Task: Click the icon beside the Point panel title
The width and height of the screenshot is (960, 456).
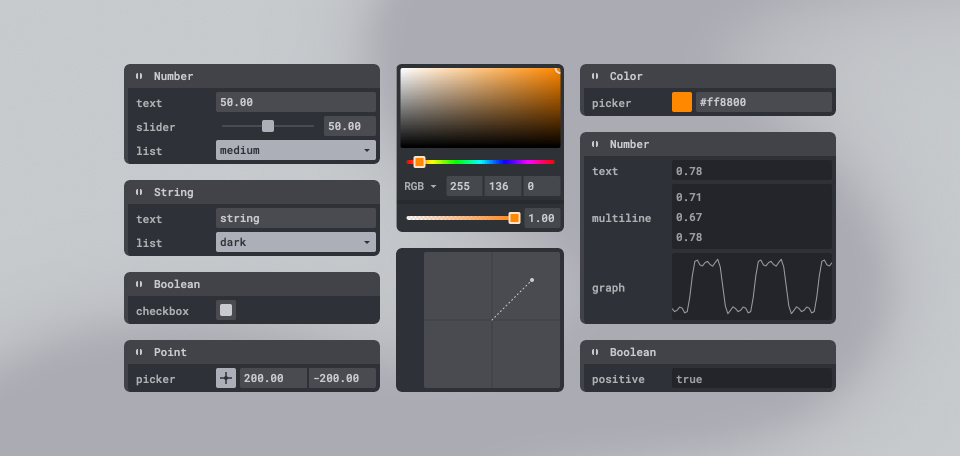Action: pos(139,352)
